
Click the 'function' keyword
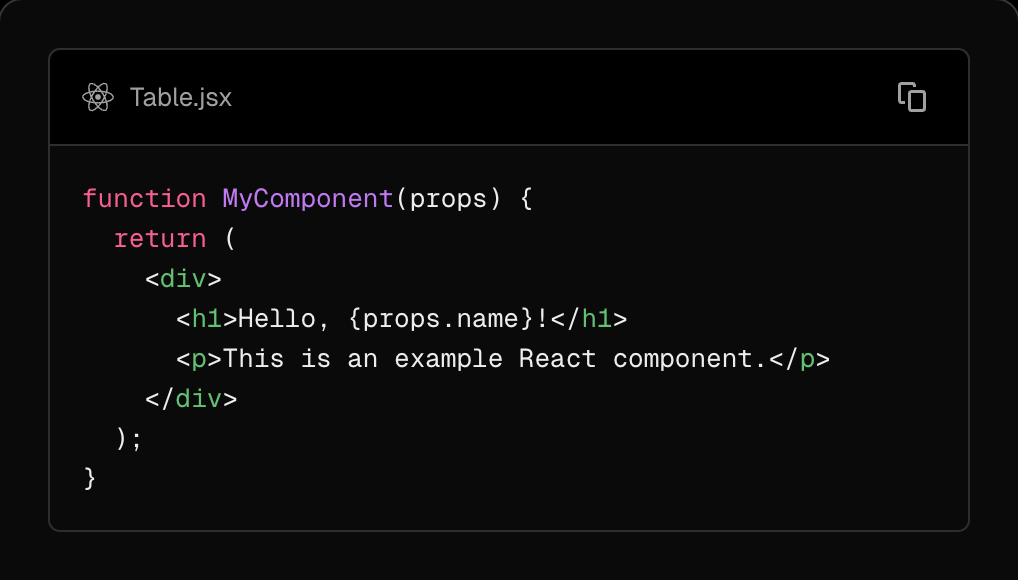[145, 199]
